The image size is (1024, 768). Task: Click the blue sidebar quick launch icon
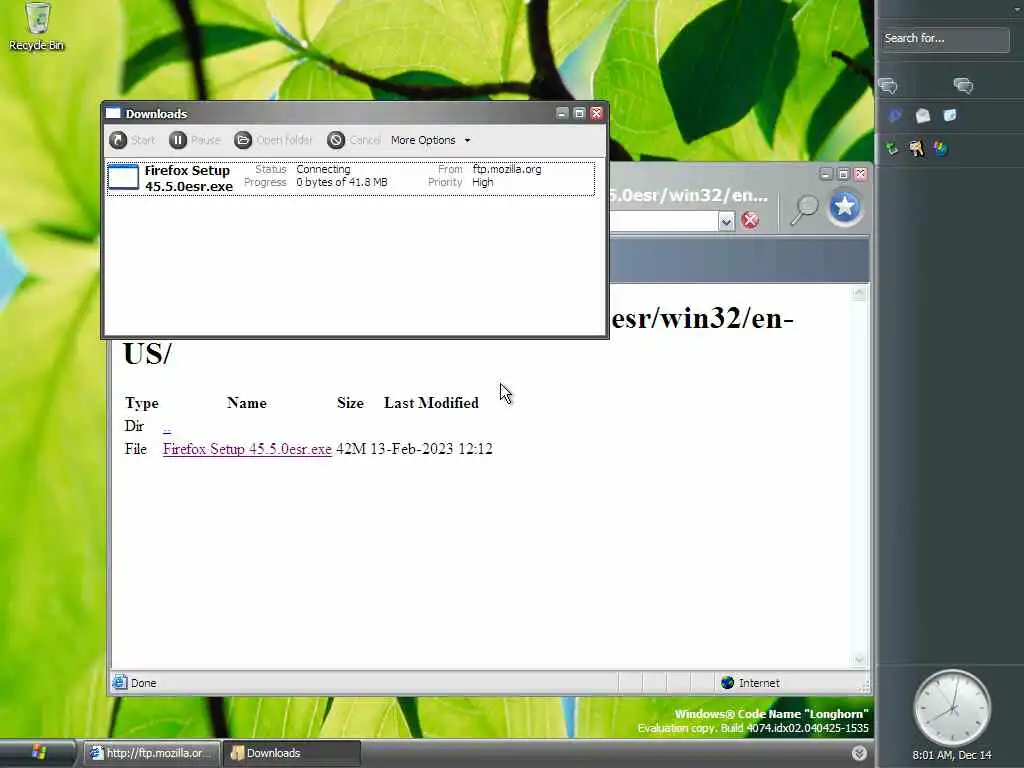(895, 116)
